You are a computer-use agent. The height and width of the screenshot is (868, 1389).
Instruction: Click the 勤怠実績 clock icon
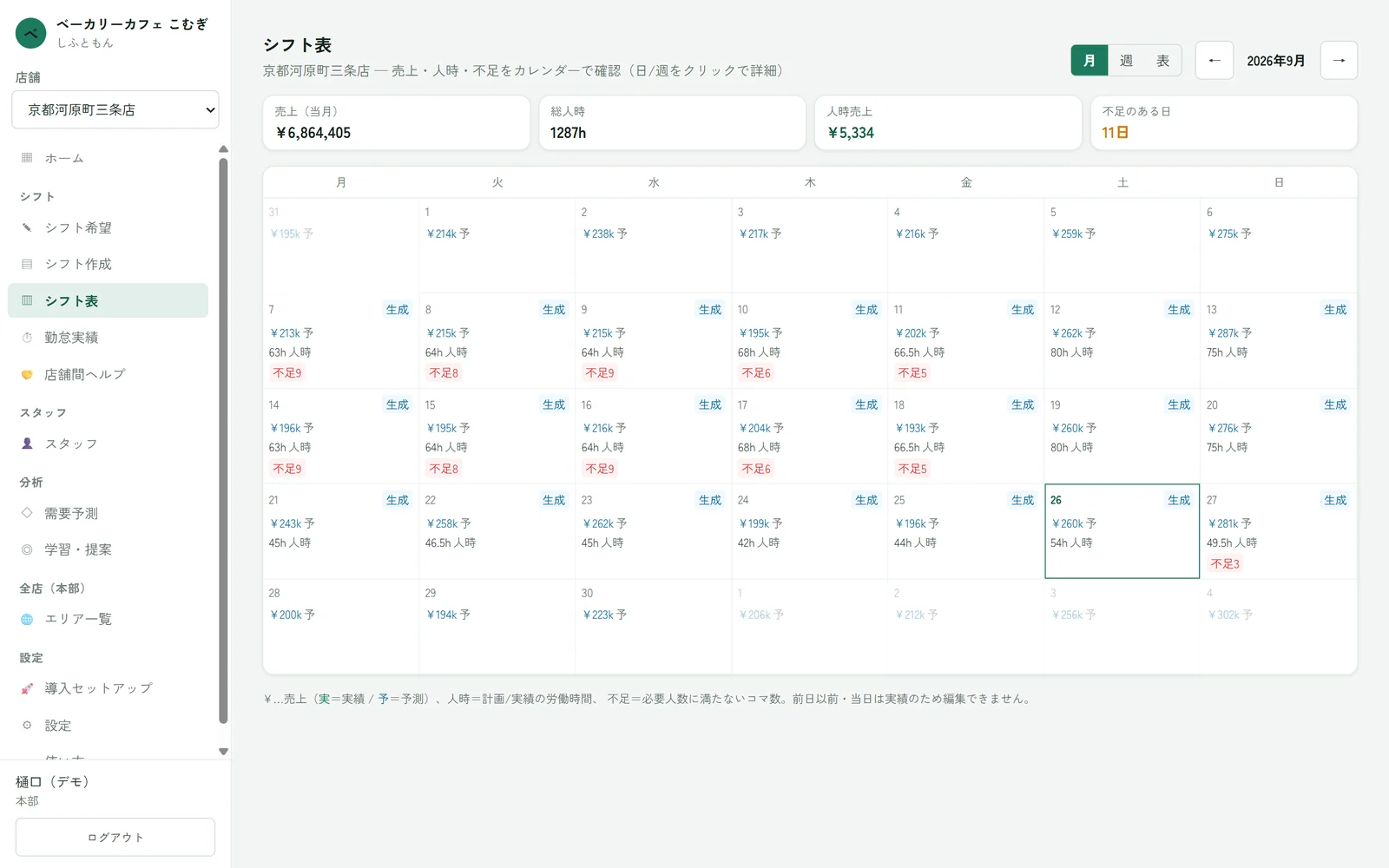tap(27, 338)
